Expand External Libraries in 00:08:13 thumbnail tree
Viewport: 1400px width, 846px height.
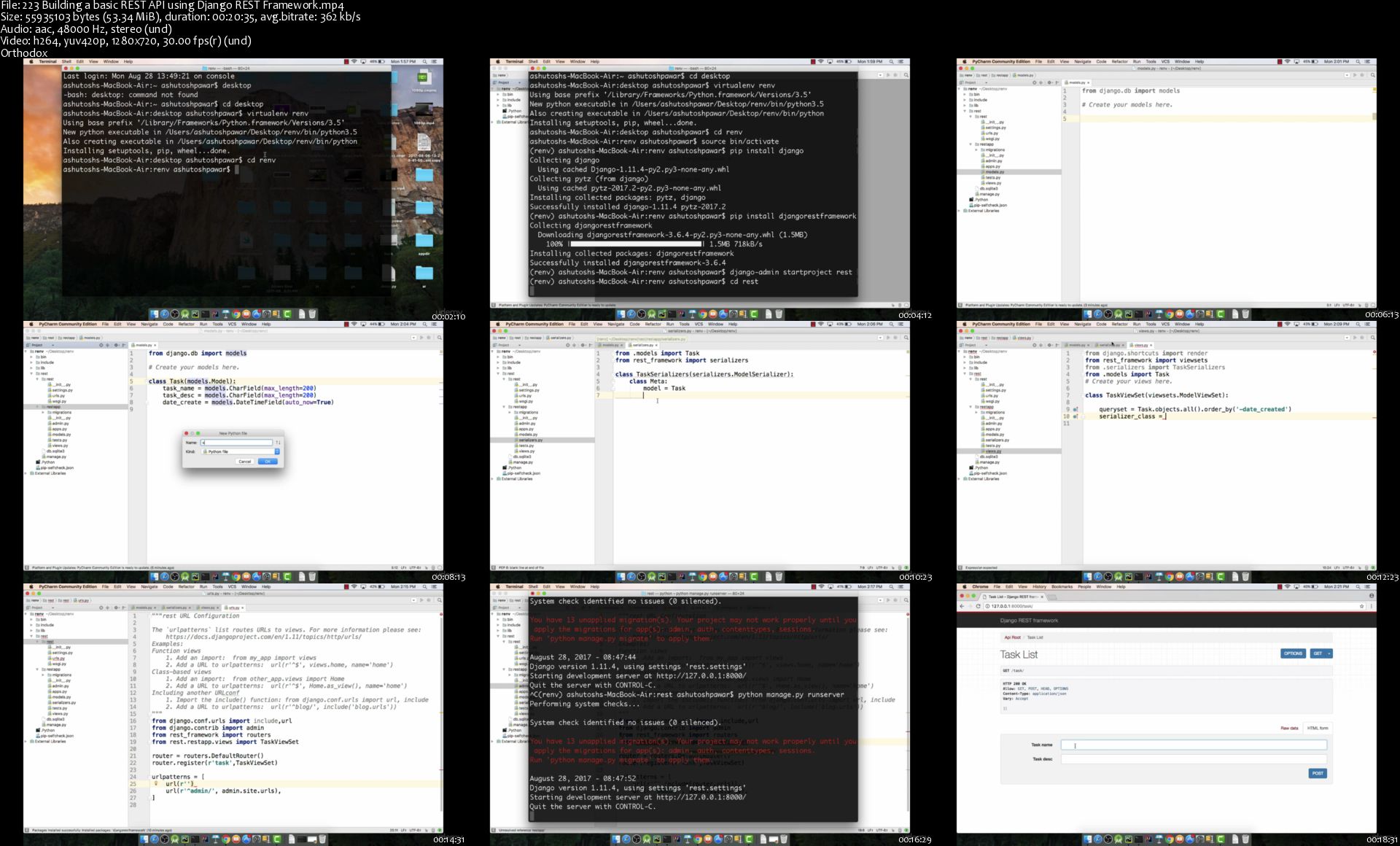[x=26, y=473]
